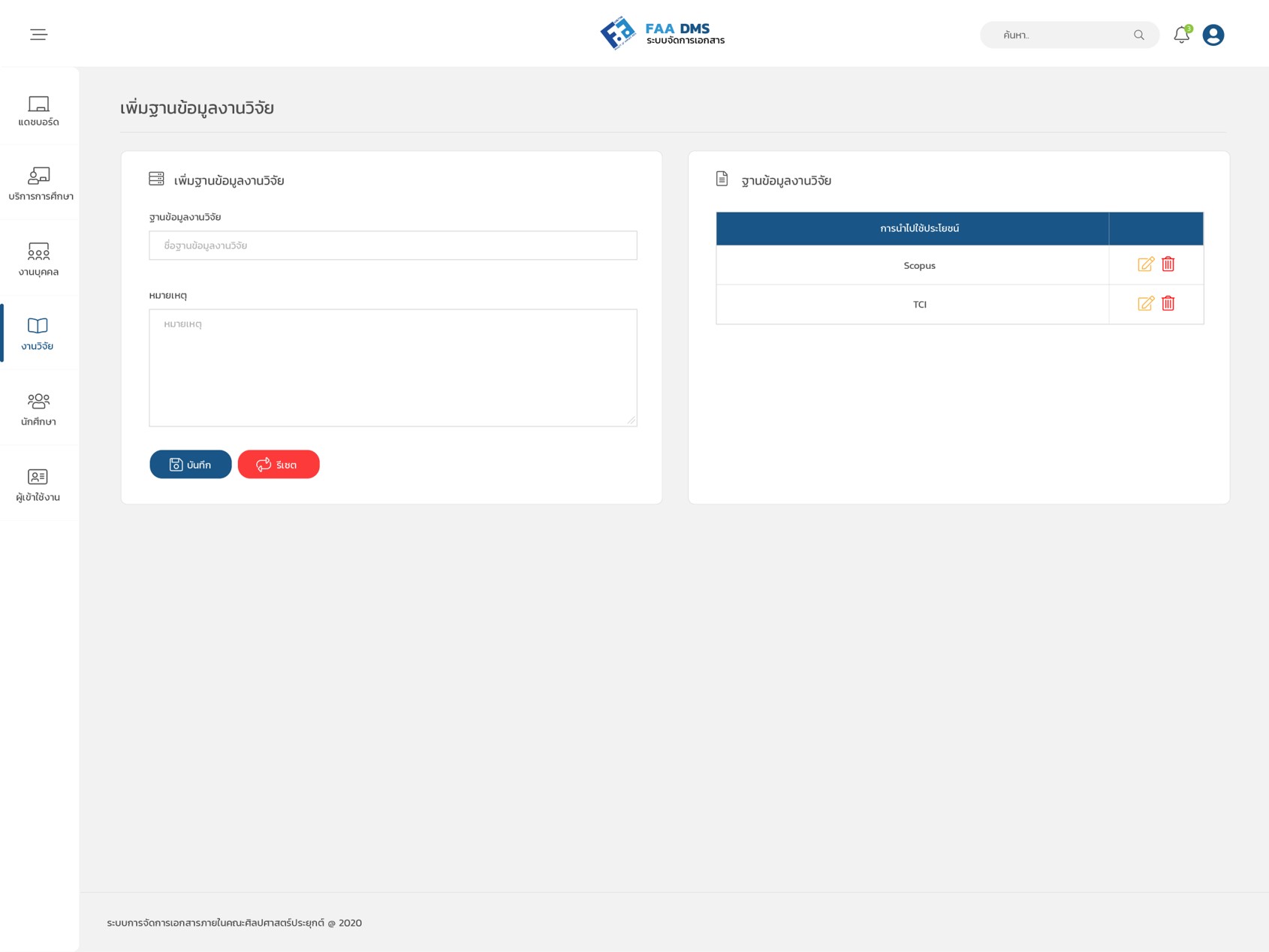
Task: Click the red รีเซต reset button
Action: (279, 465)
